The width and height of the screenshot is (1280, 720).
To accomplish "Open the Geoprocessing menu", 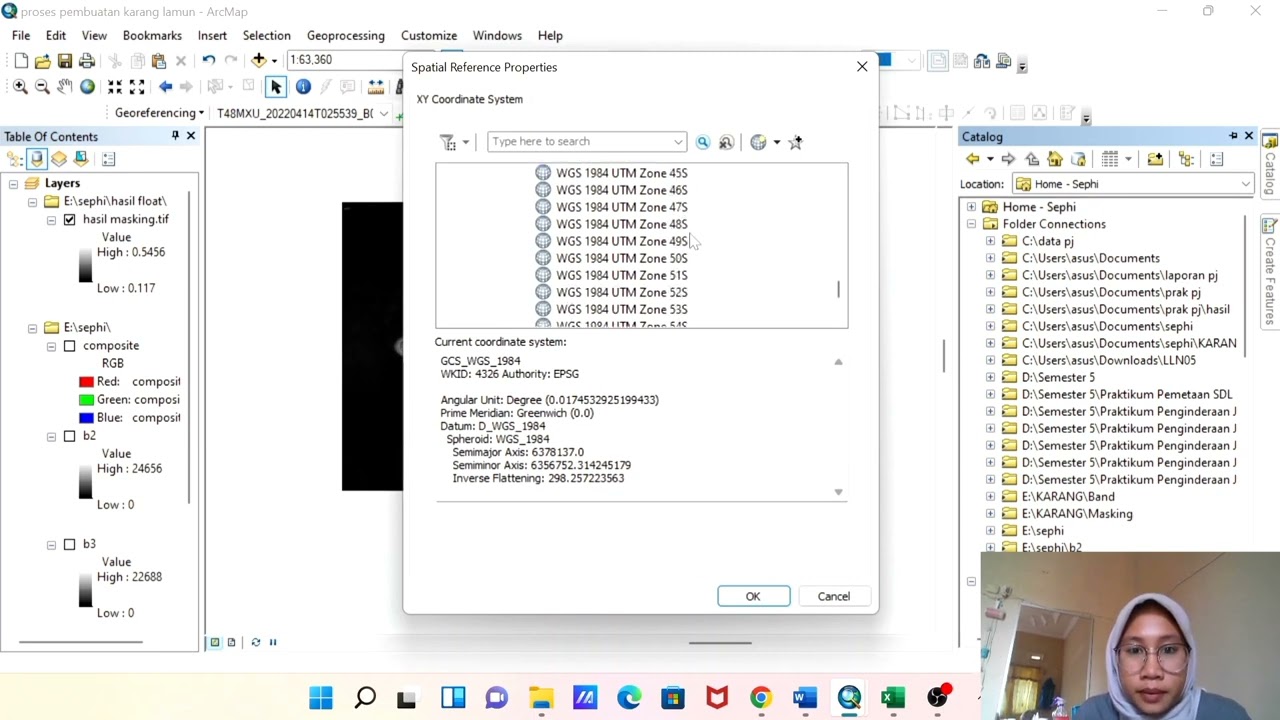I will click(x=346, y=35).
